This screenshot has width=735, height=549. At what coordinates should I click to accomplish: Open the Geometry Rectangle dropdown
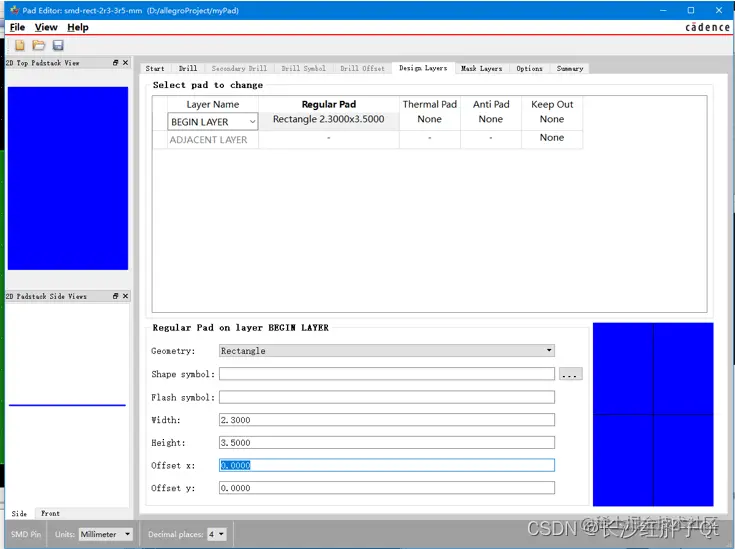coord(387,351)
